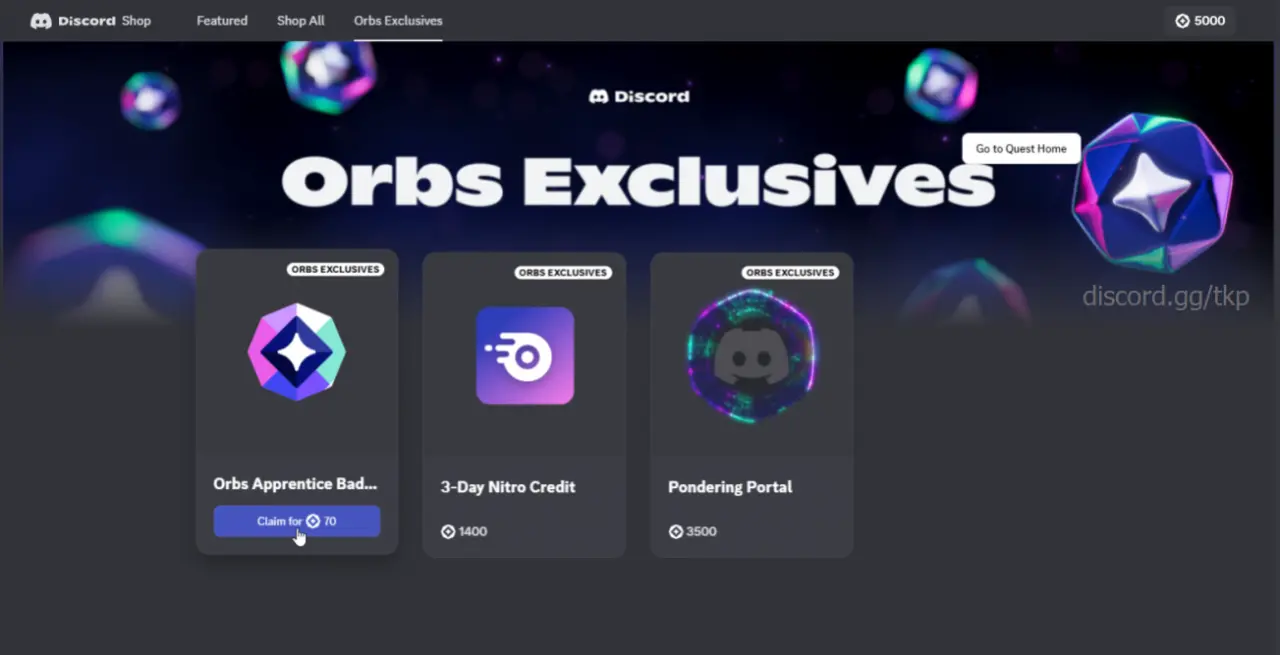
Task: Click the Orbs Apprentice Badge icon
Action: point(297,352)
